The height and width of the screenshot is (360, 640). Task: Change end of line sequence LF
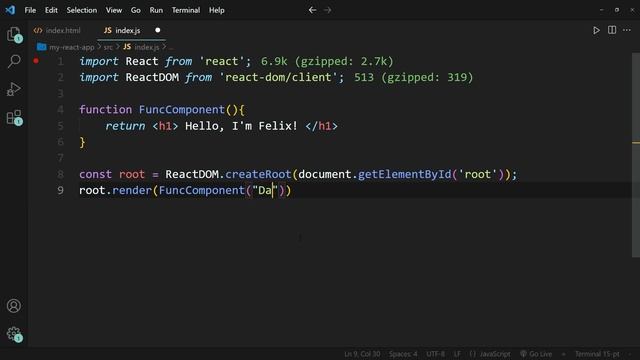[457, 354]
